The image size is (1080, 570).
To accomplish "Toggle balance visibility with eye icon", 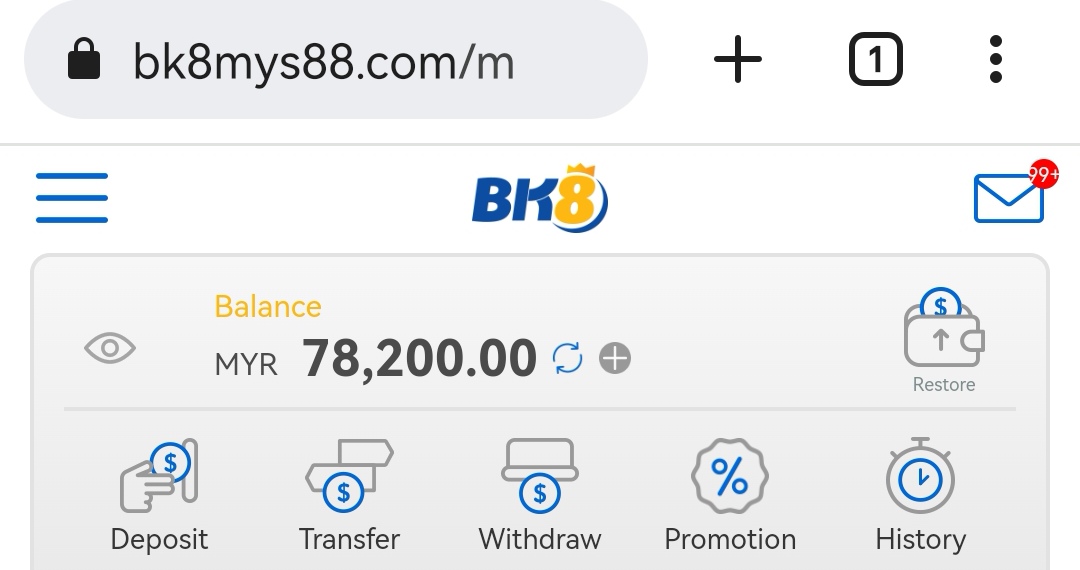I will point(110,348).
